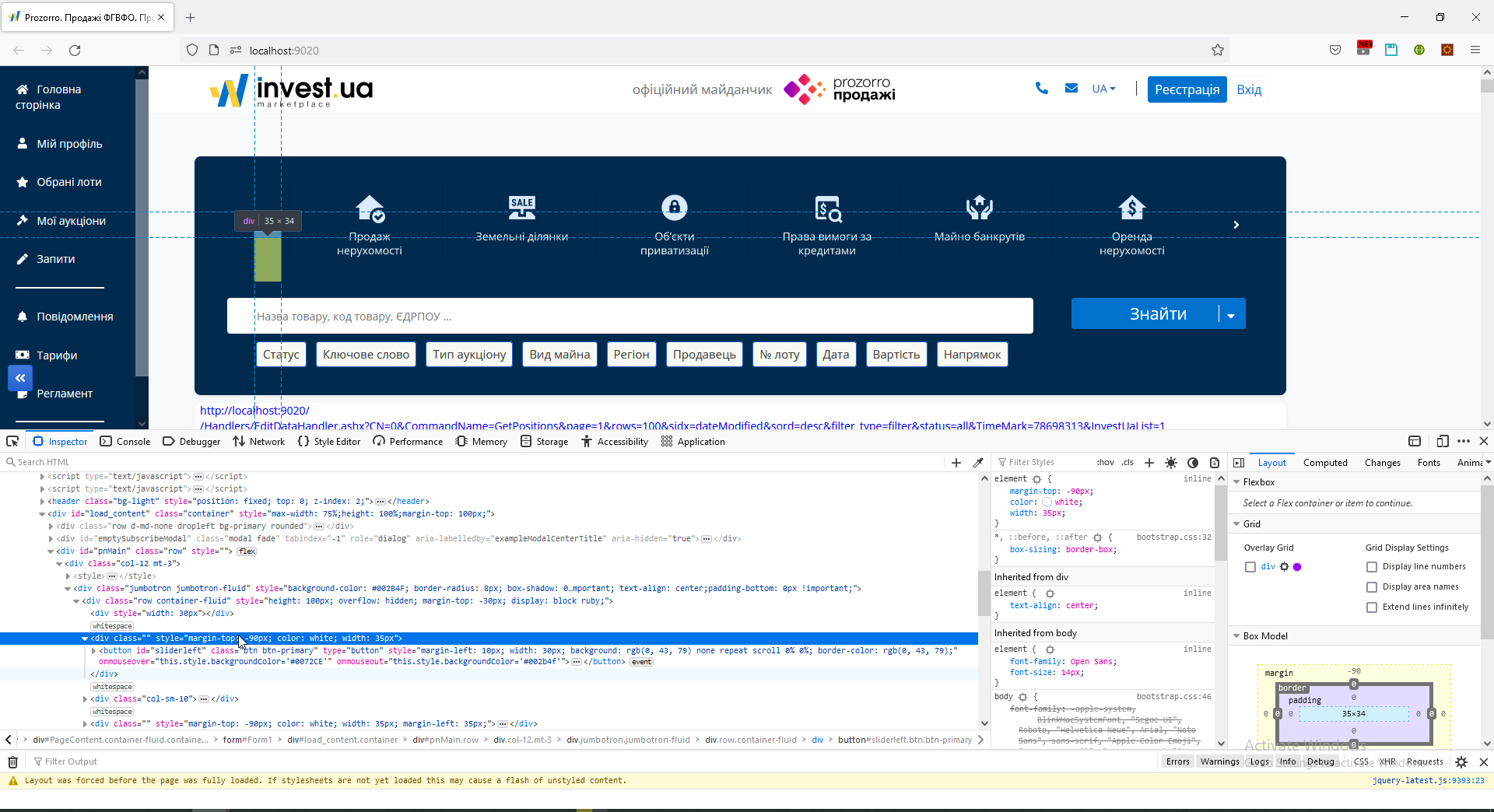
Task: Toggle the :hov pseudo-class panel
Action: 1106,462
